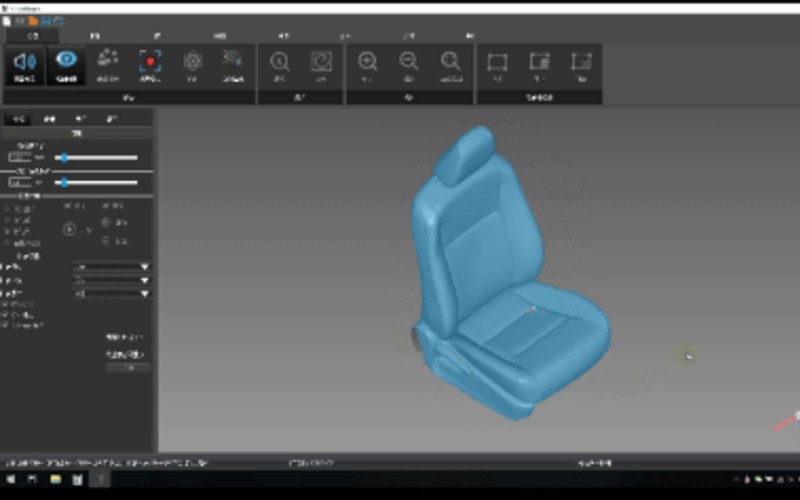Click the highlighted active side panel tab

pyautogui.click(x=18, y=119)
